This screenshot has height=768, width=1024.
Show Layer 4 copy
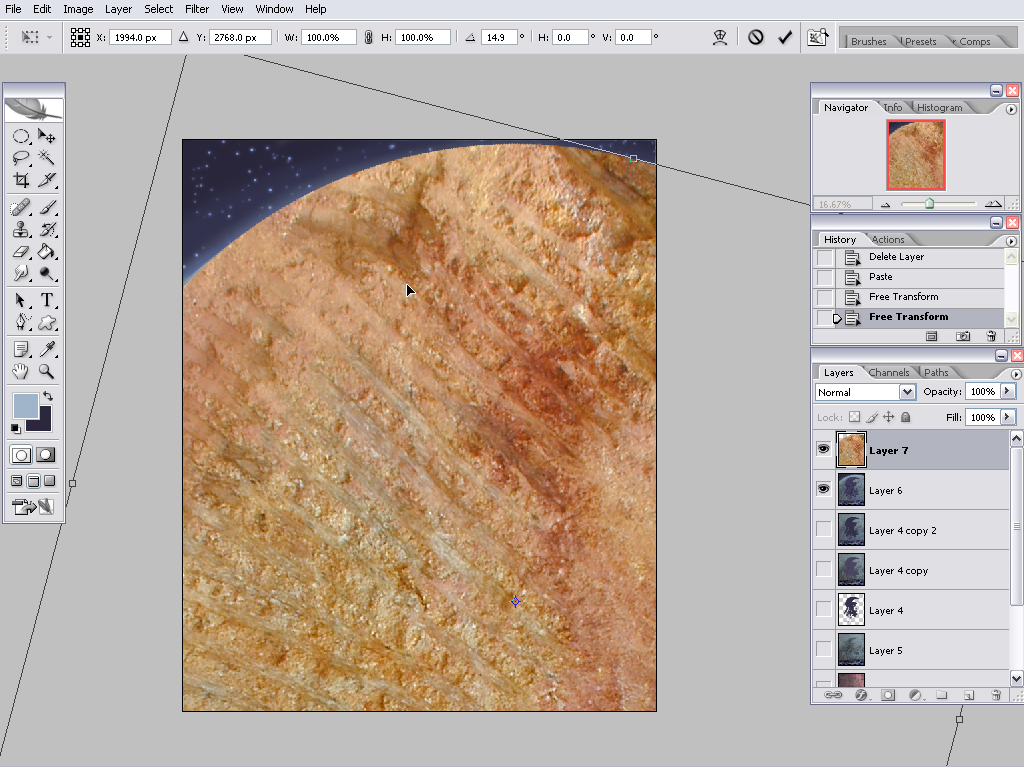coord(824,569)
